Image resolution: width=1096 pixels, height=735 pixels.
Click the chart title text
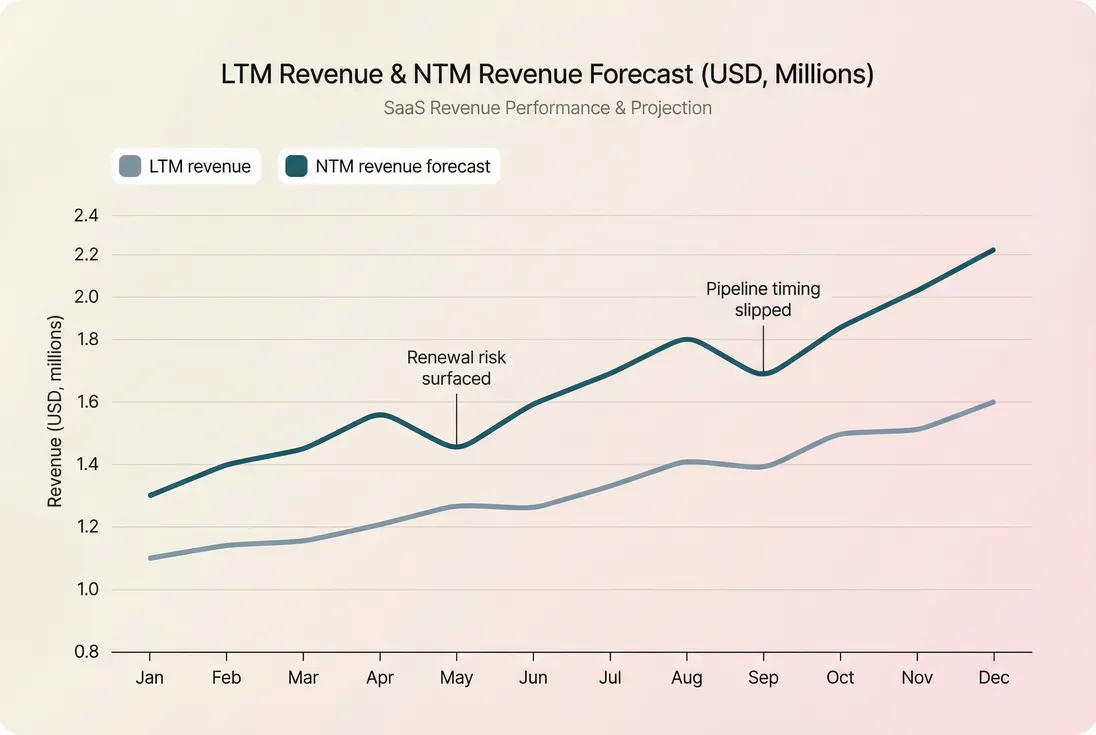(x=548, y=73)
